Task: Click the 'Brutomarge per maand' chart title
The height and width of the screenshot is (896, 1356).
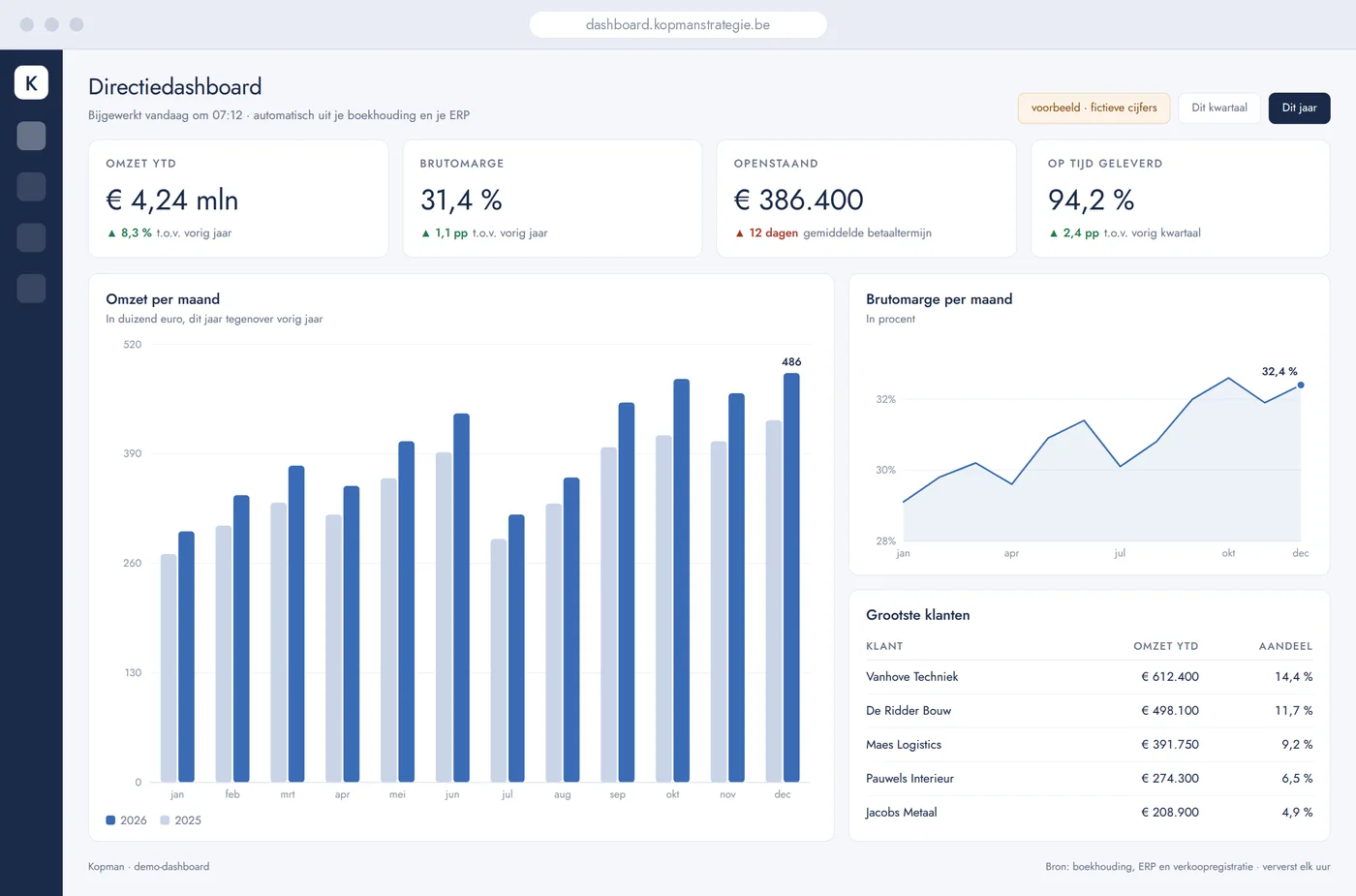Action: click(x=939, y=299)
